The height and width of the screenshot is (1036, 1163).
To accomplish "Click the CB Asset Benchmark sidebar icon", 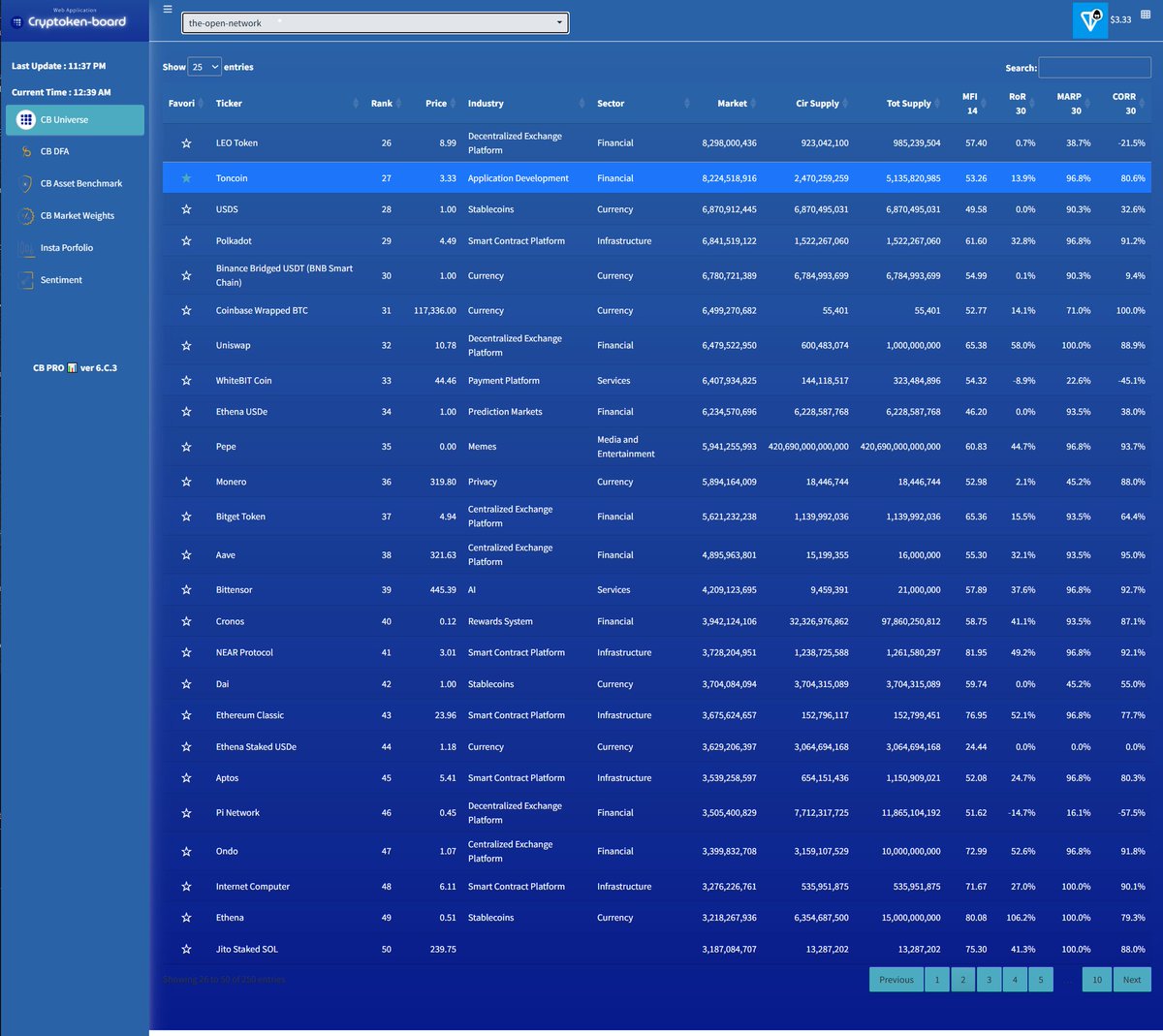I will point(26,184).
